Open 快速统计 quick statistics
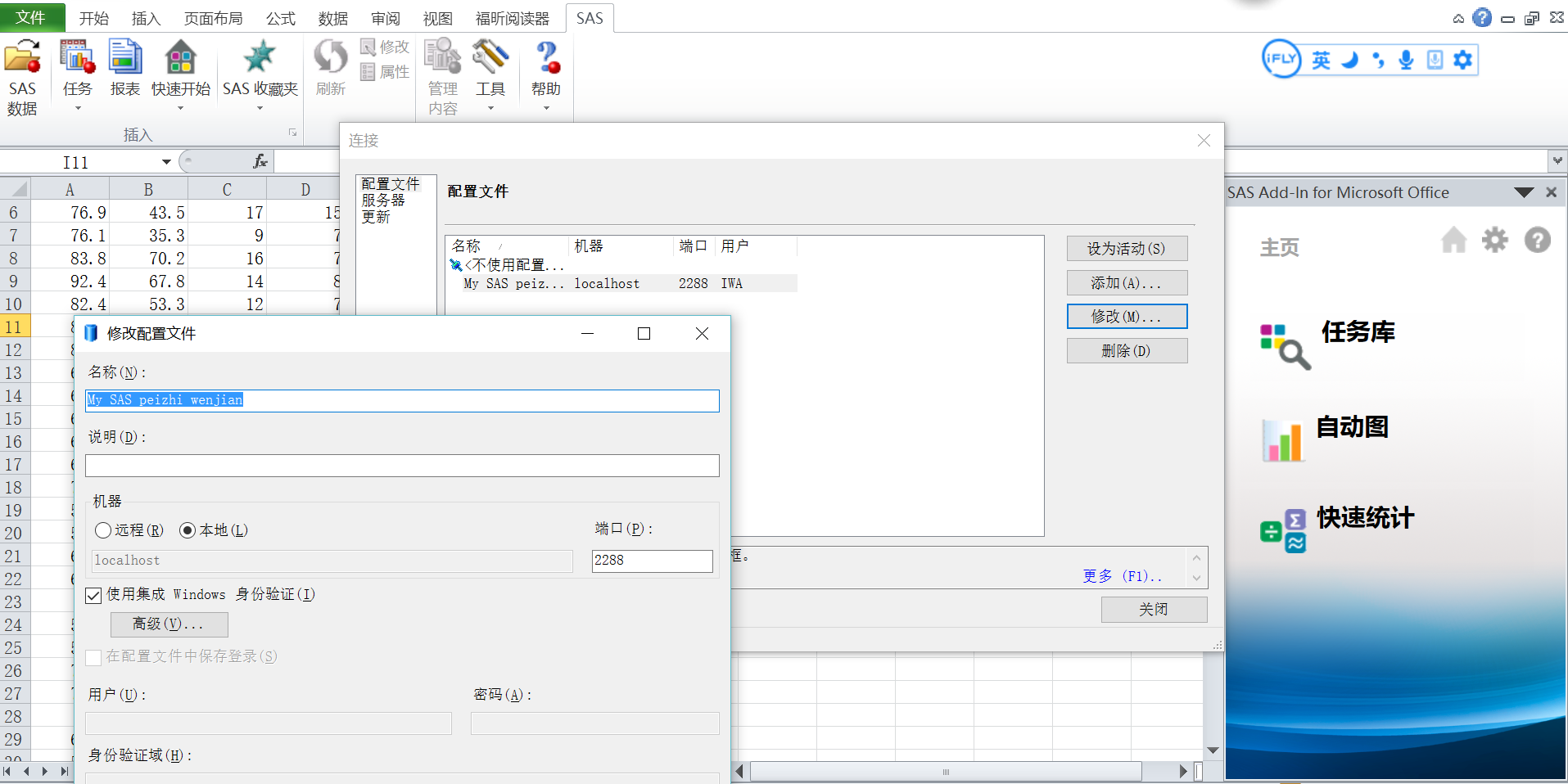 pos(1337,528)
